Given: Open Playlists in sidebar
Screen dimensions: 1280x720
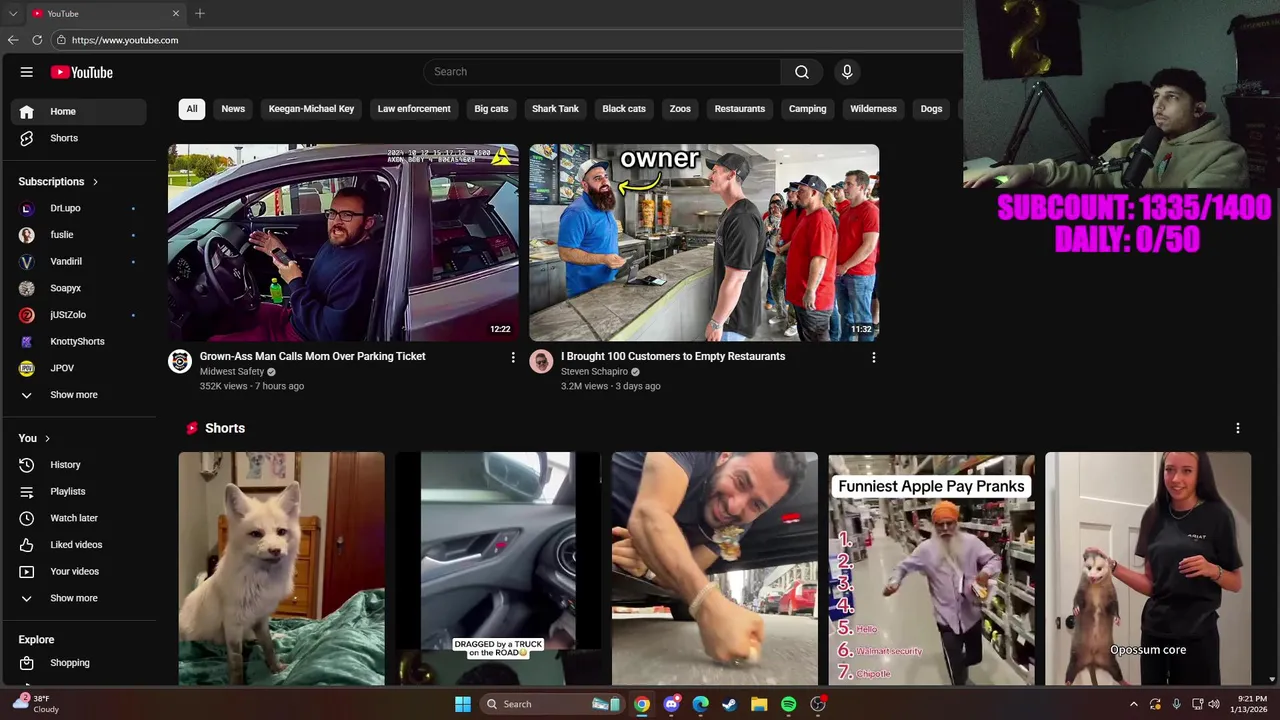Looking at the screenshot, I should pos(79,491).
